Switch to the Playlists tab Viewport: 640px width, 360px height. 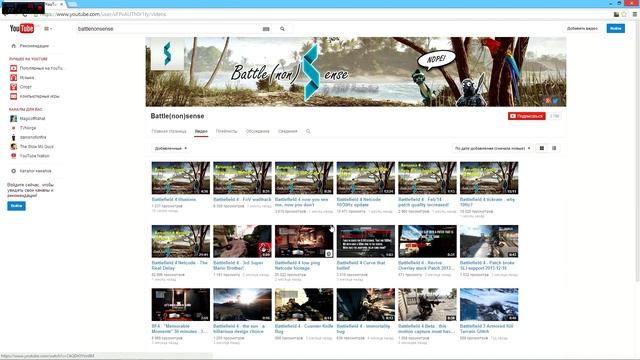coord(226,131)
